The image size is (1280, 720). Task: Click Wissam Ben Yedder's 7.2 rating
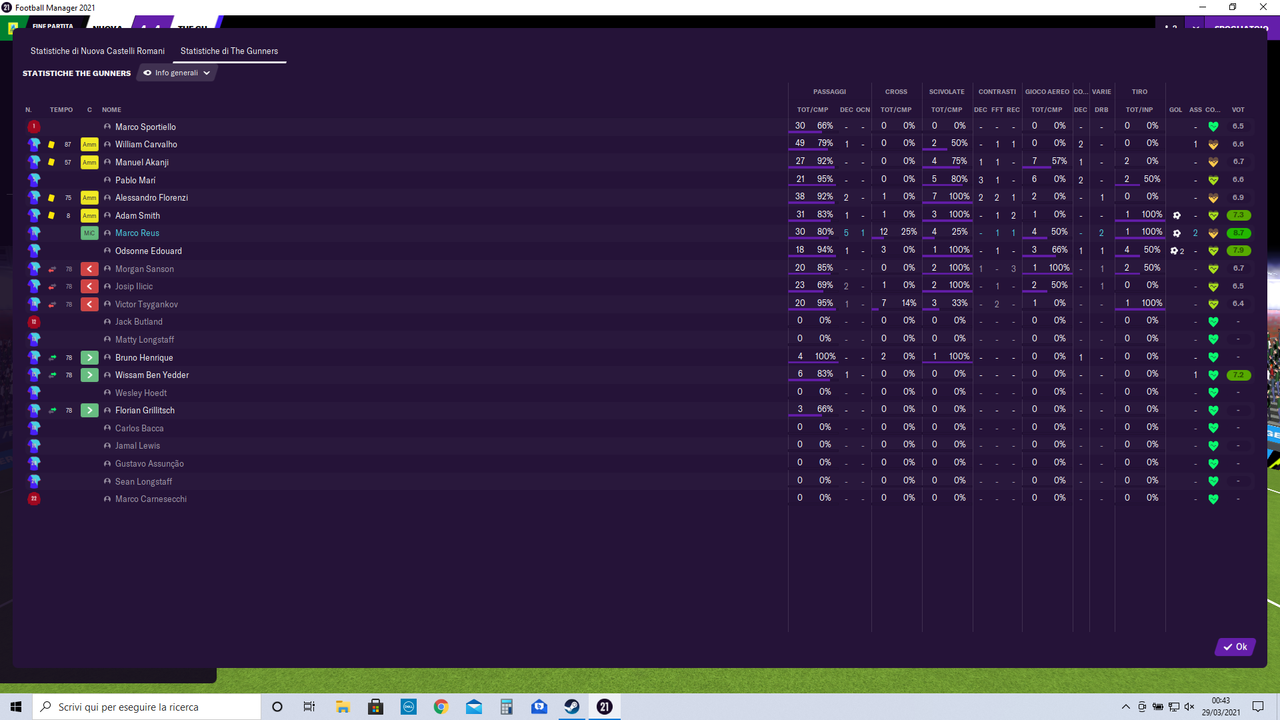point(1238,375)
